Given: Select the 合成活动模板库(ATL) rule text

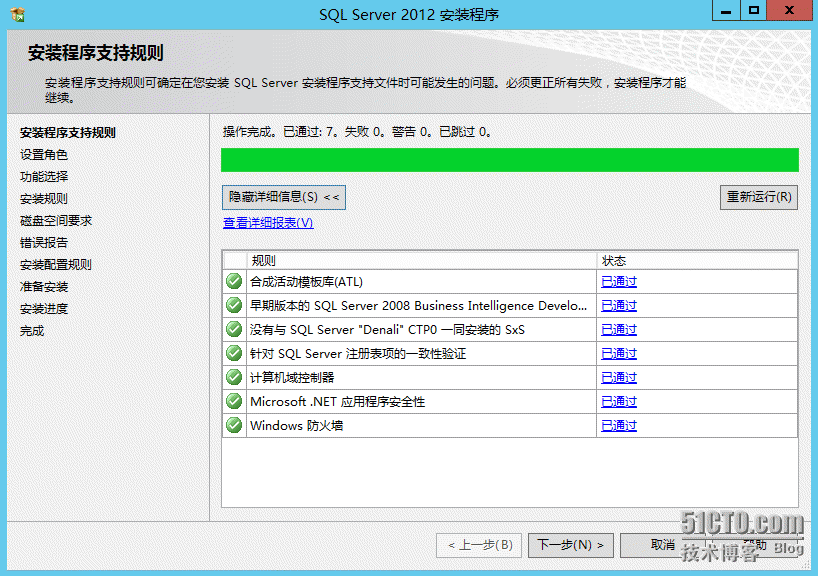Looking at the screenshot, I should coord(306,282).
